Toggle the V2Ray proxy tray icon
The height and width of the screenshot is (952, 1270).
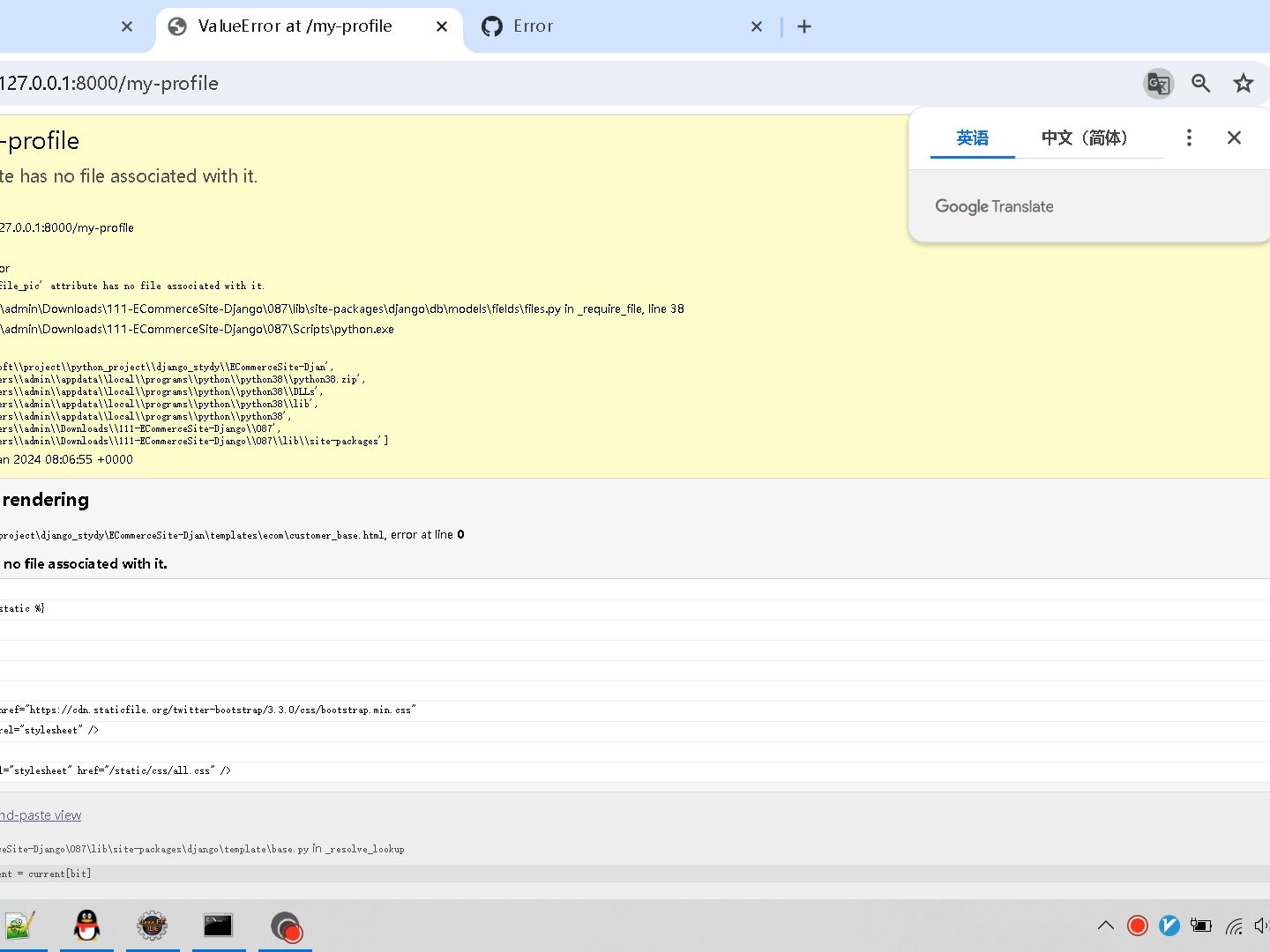1169,926
